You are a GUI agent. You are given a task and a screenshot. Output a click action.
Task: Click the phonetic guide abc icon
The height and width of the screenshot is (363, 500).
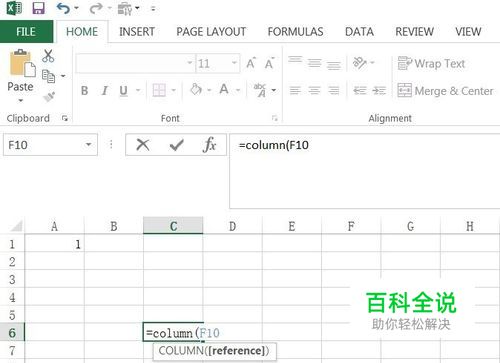click(260, 90)
